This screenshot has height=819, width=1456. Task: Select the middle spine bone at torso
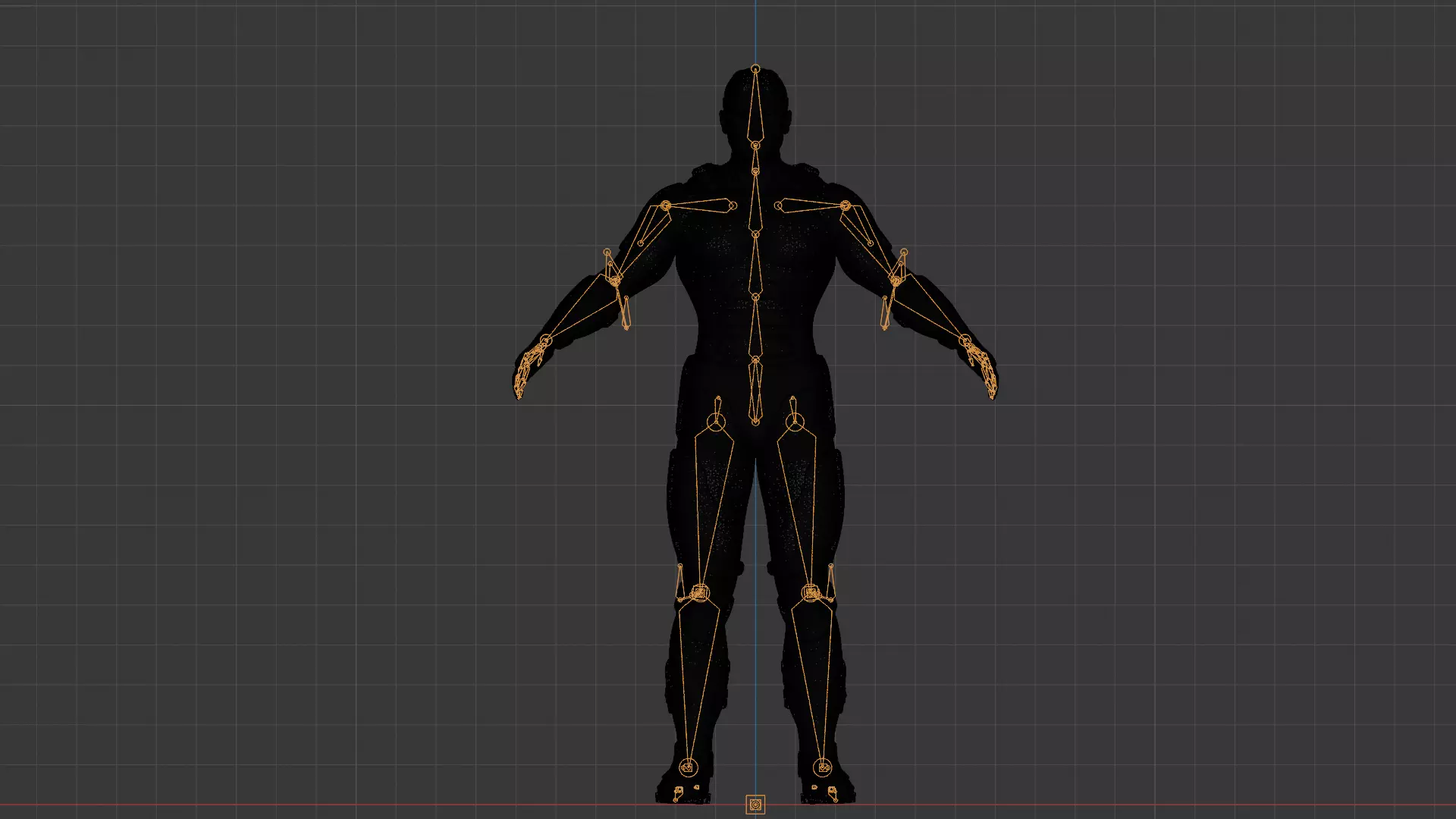(755, 265)
